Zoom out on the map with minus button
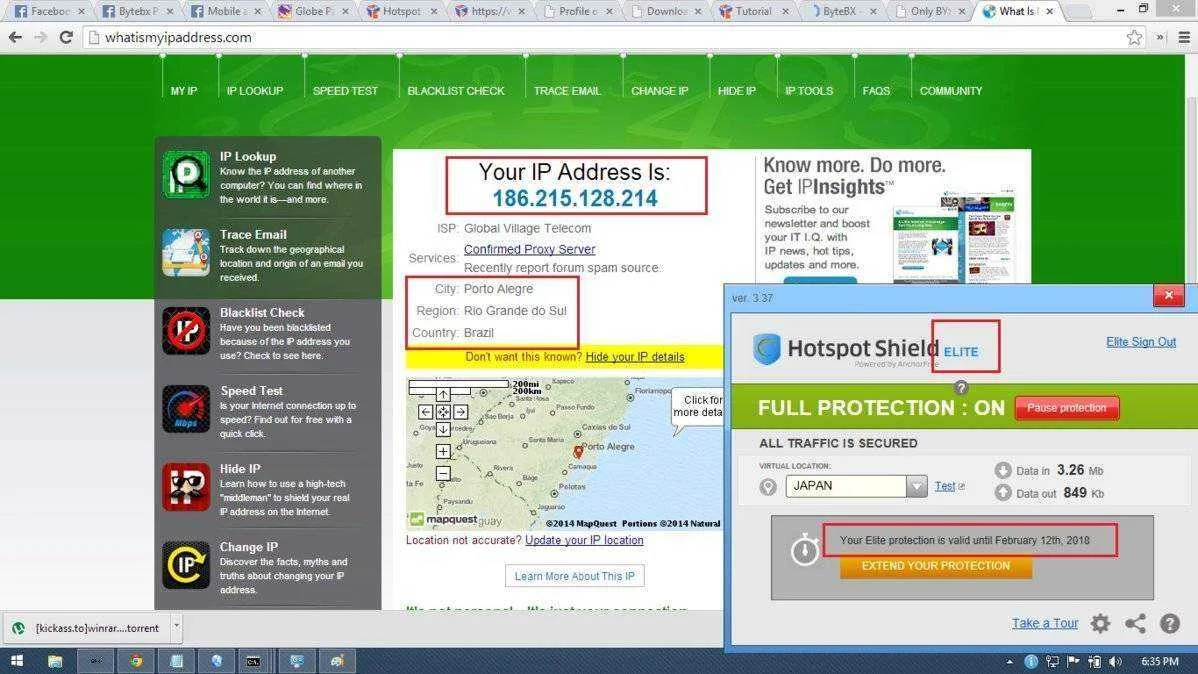The height and width of the screenshot is (674, 1198). pos(443,473)
